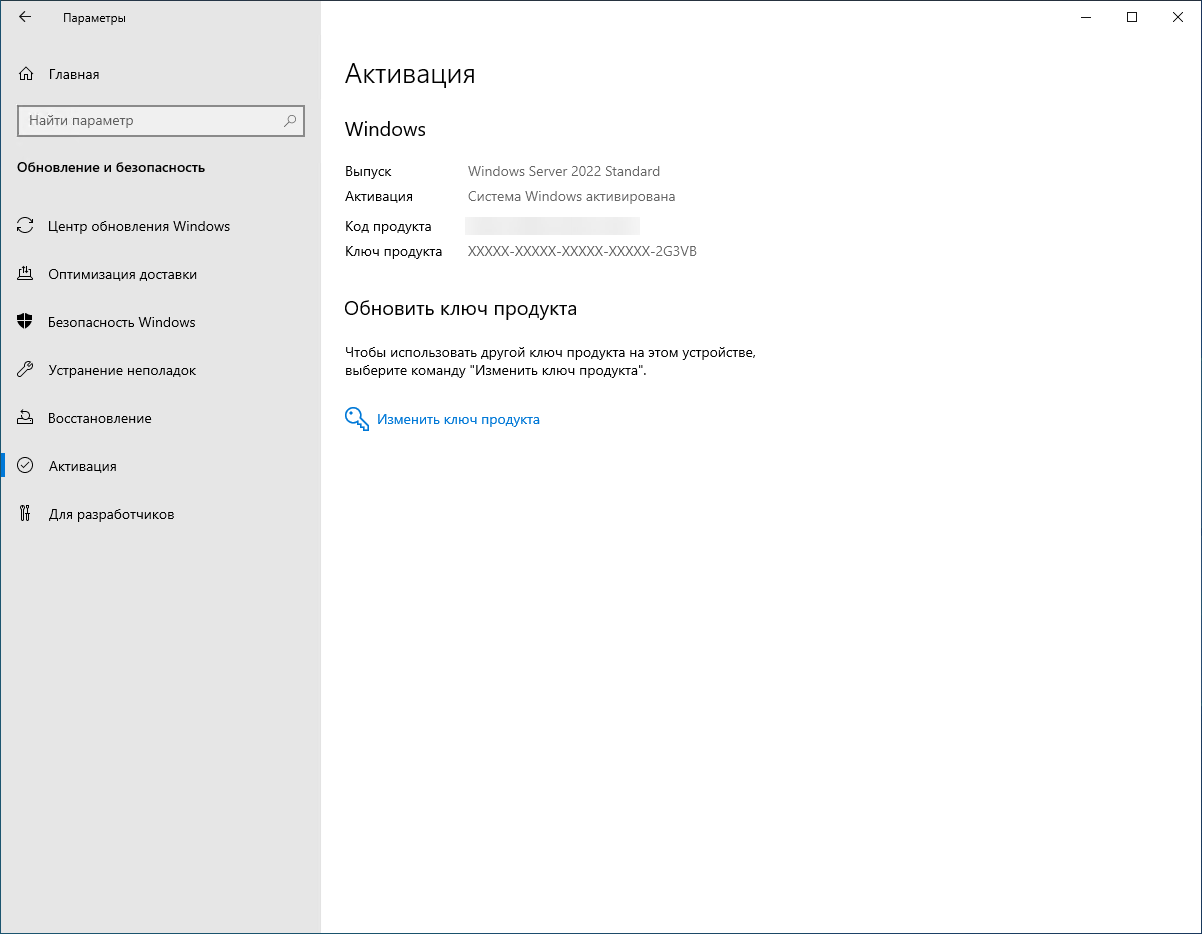Open Оптимизация доставки section
The image size is (1202, 934).
pos(160,274)
